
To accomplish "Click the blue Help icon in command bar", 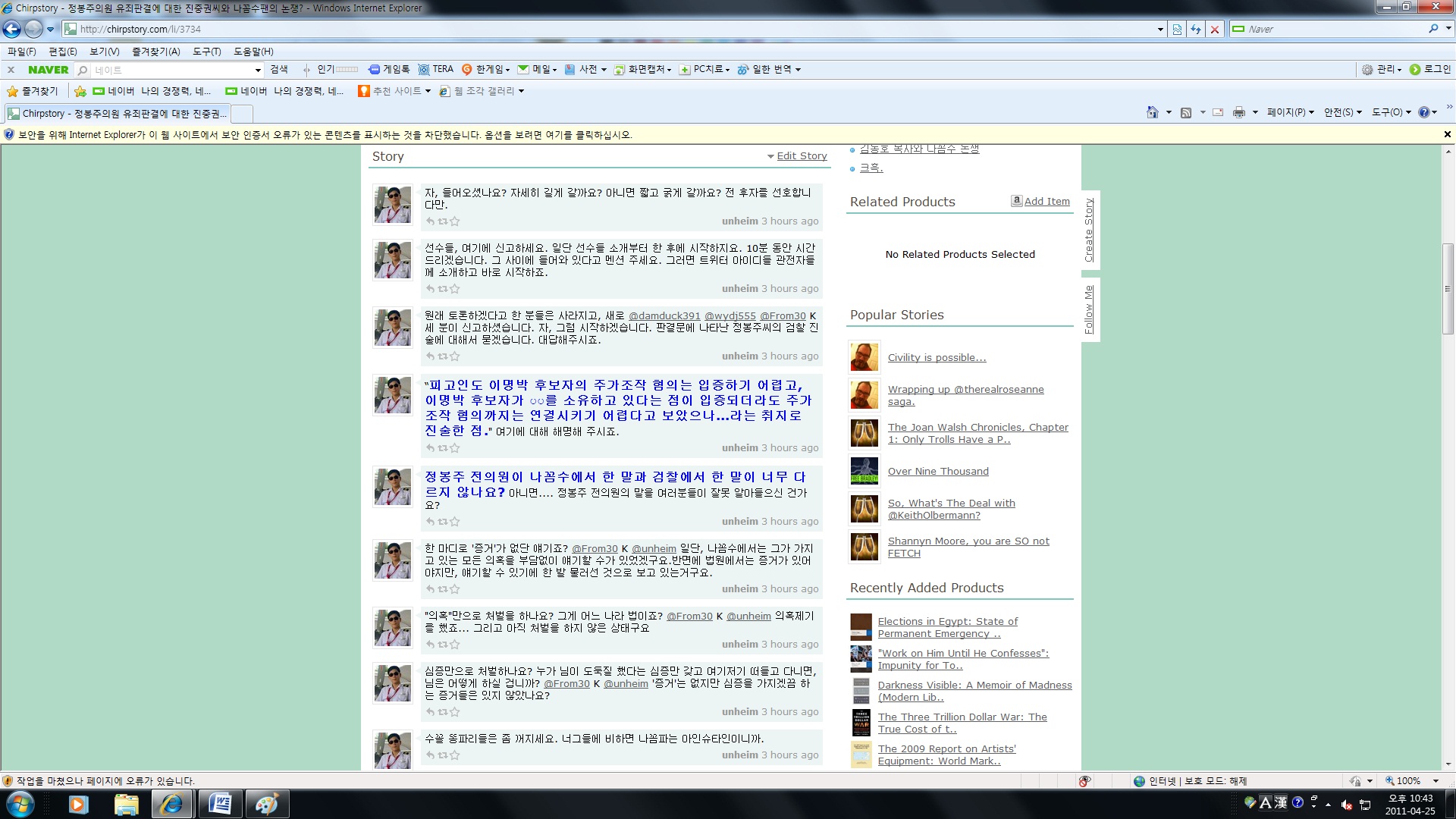I will 1424,112.
